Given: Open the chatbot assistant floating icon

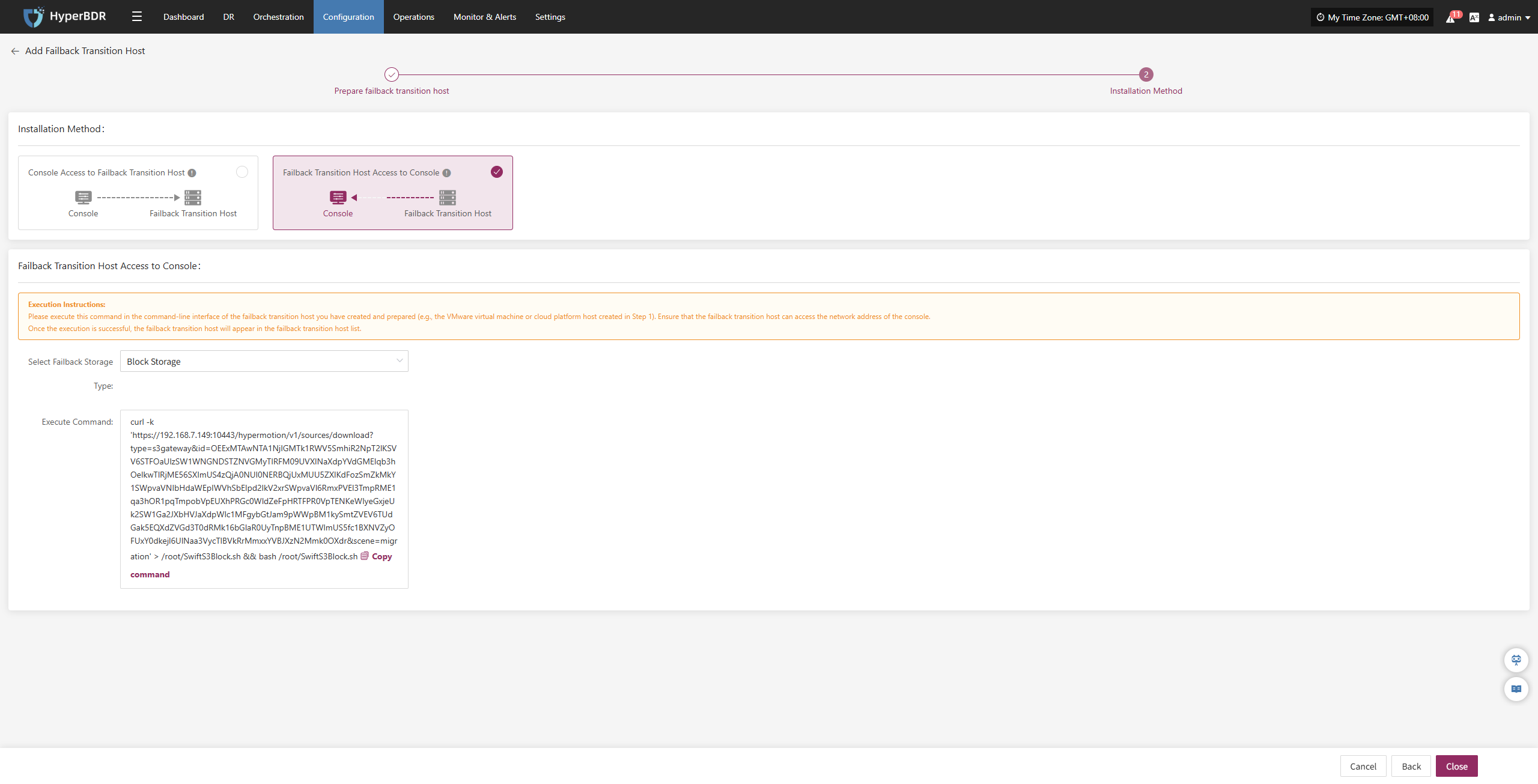Looking at the screenshot, I should pyautogui.click(x=1516, y=660).
